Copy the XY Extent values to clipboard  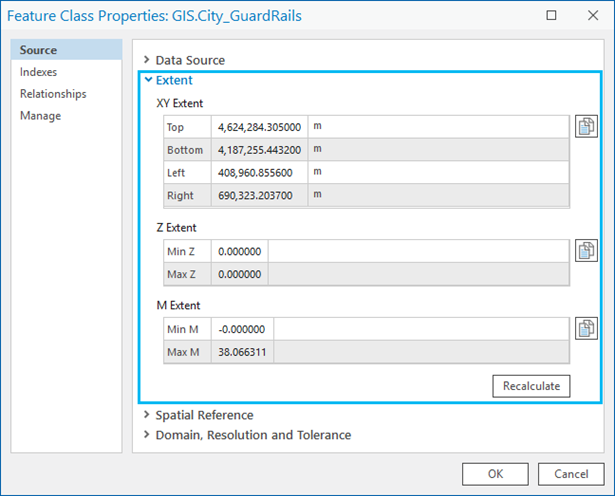coord(586,127)
